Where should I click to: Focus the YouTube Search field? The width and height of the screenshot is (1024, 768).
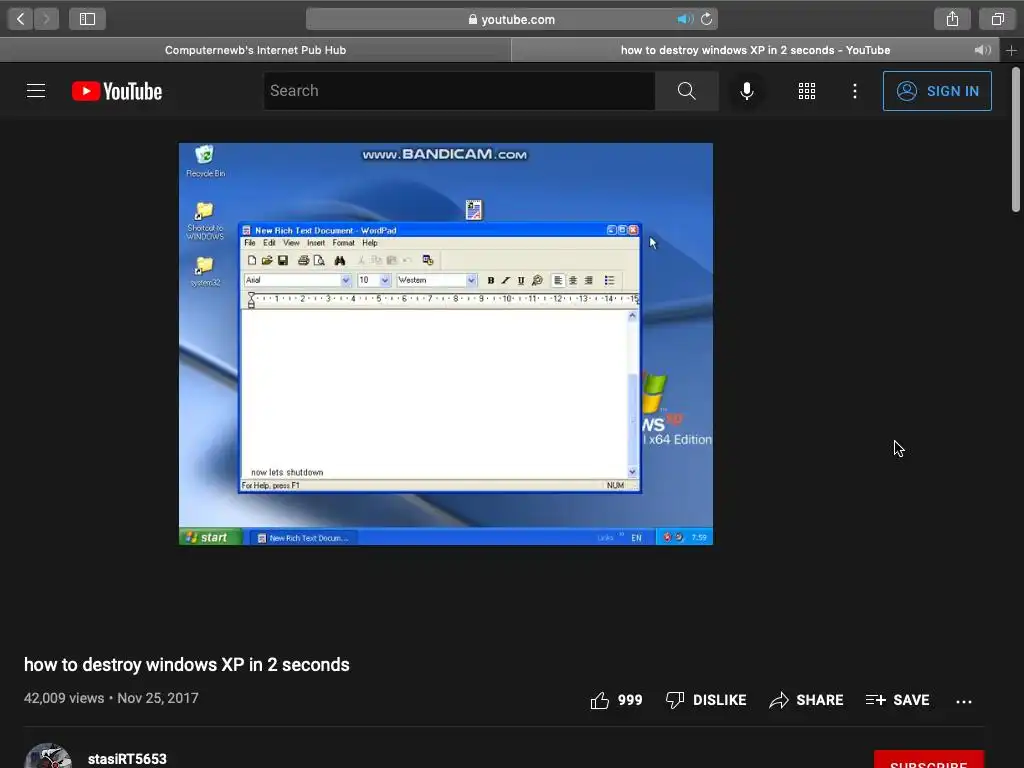(459, 91)
